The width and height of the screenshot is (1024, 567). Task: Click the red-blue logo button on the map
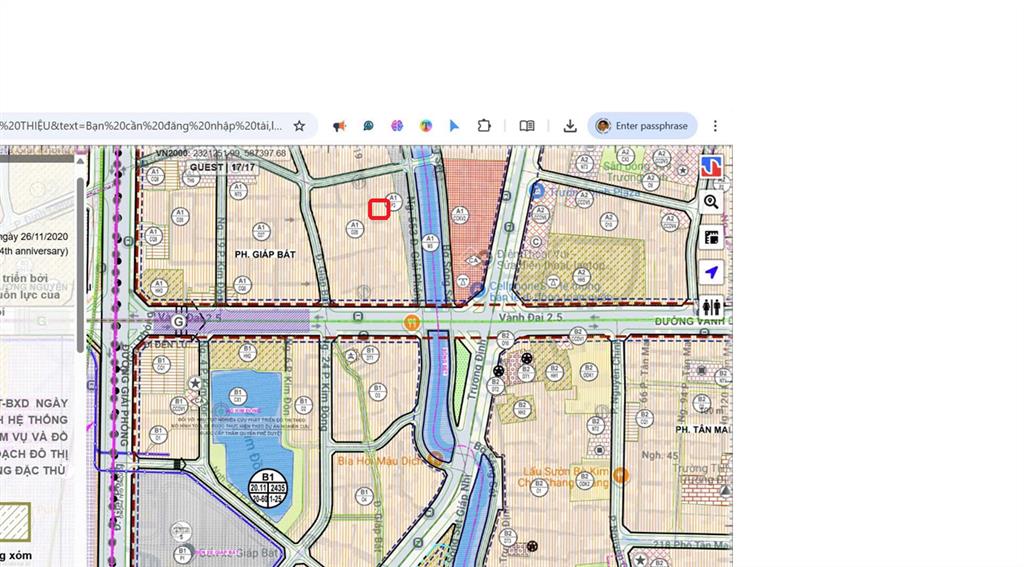(x=711, y=167)
